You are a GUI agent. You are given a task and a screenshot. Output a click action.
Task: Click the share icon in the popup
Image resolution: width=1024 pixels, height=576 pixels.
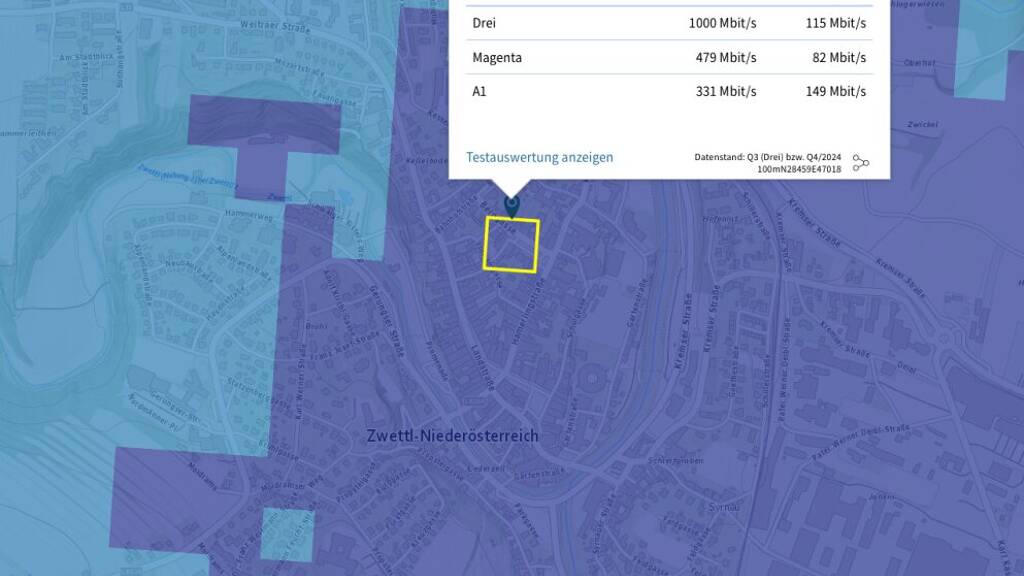(860, 164)
